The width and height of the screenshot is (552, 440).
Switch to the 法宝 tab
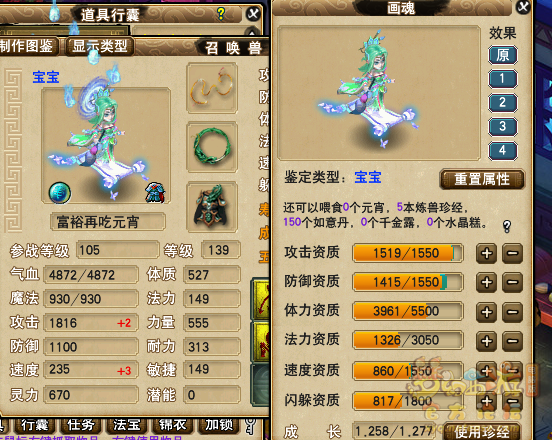point(126,425)
